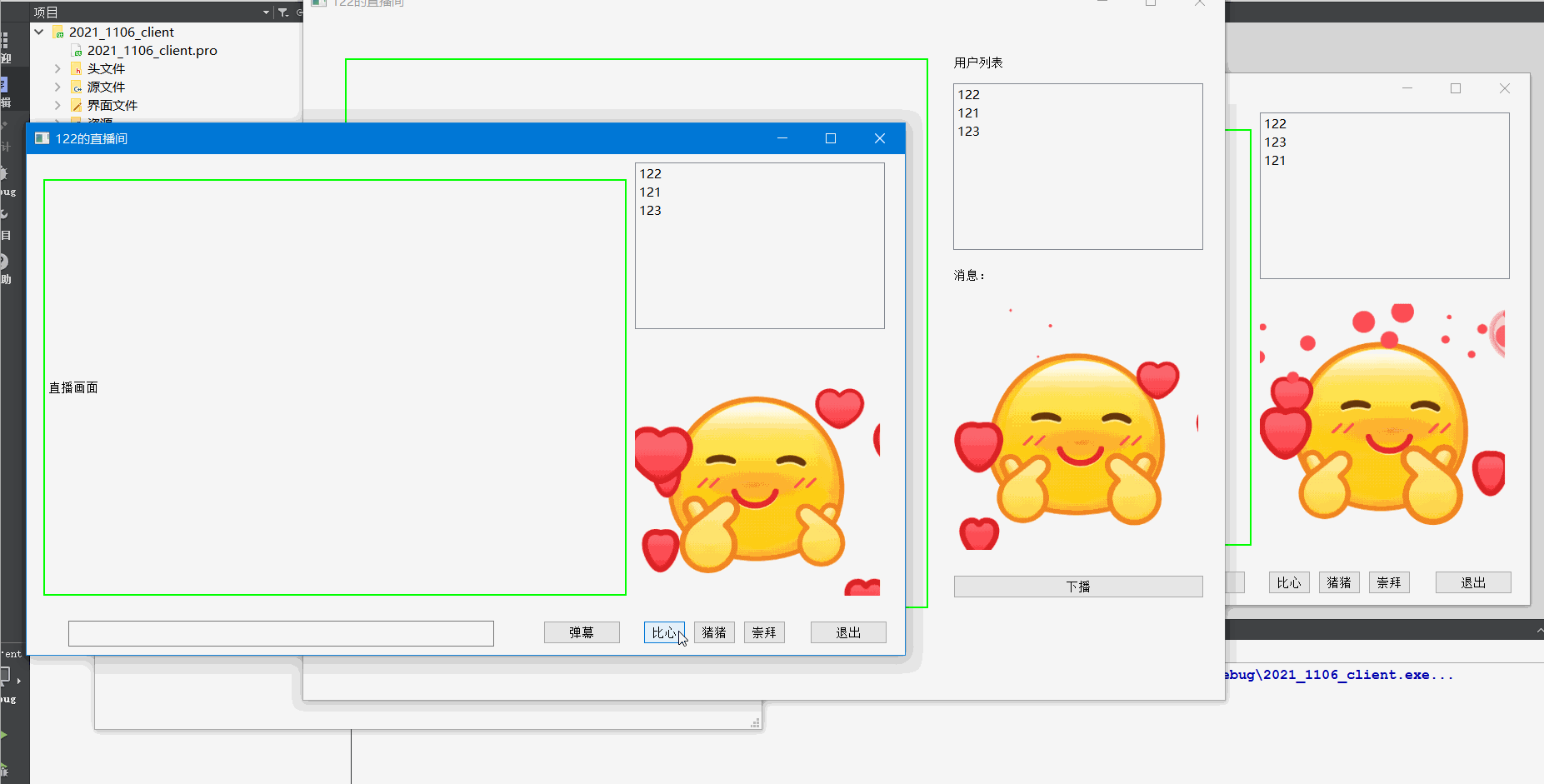Select 122 in the 用户列表 list
Viewport: 1544px width, 784px height.
pyautogui.click(x=969, y=94)
